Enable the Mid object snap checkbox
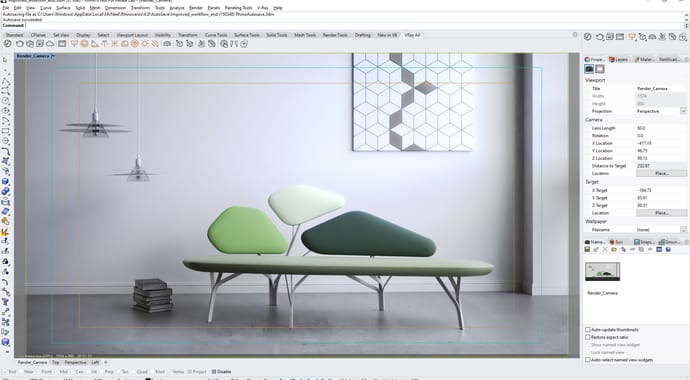690x380 pixels. point(56,372)
